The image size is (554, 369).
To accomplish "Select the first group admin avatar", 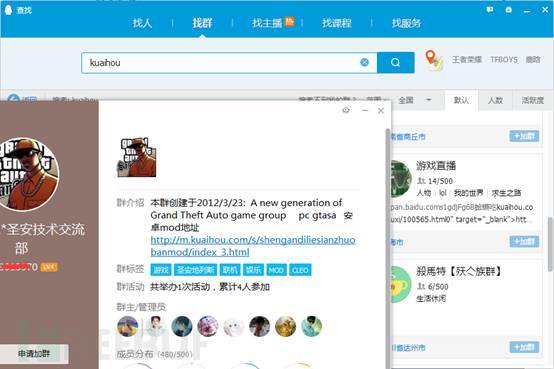I will coord(128,326).
